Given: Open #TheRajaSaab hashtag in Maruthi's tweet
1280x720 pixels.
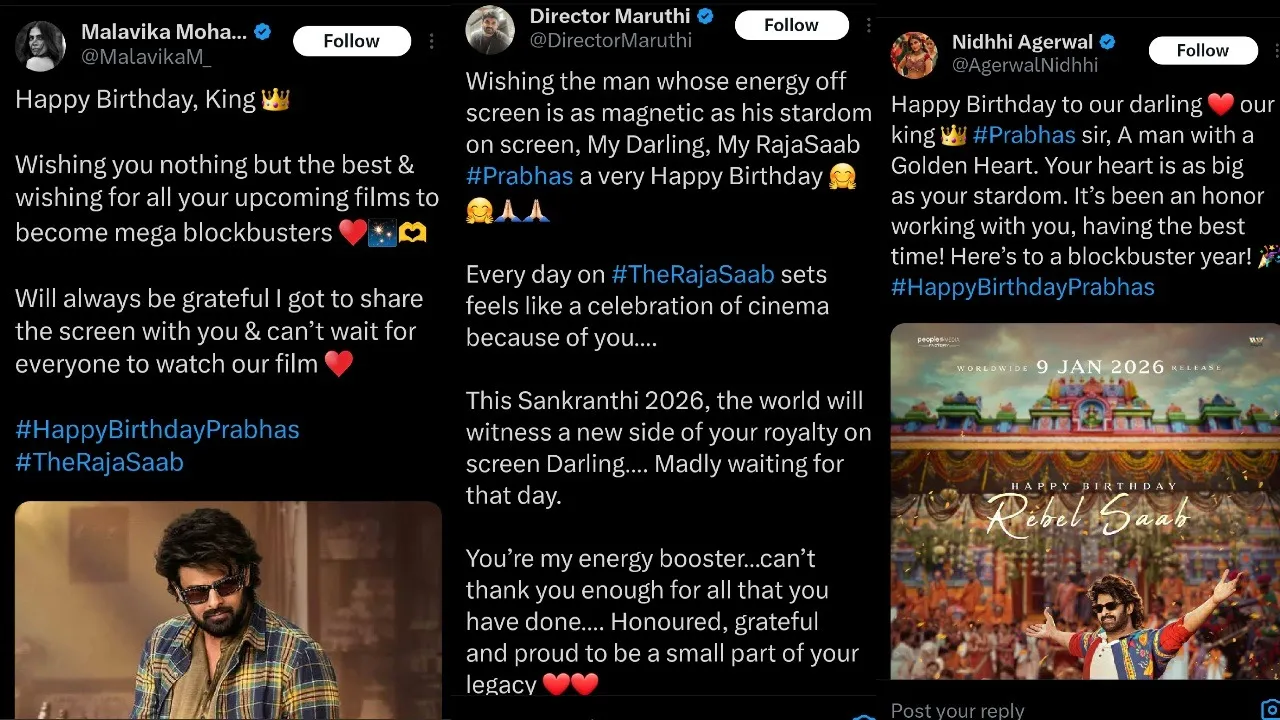Looking at the screenshot, I should click(693, 274).
